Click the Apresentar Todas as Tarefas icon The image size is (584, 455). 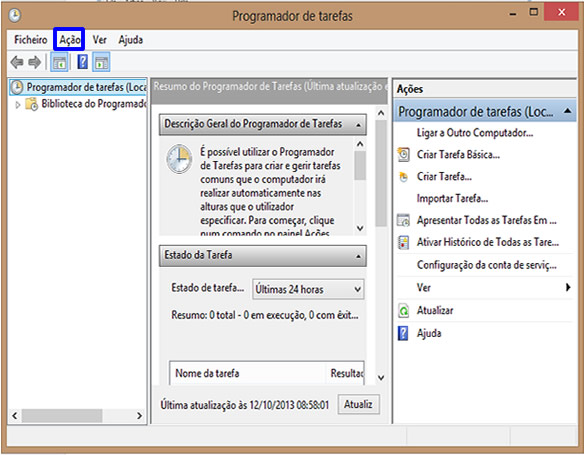[403, 220]
